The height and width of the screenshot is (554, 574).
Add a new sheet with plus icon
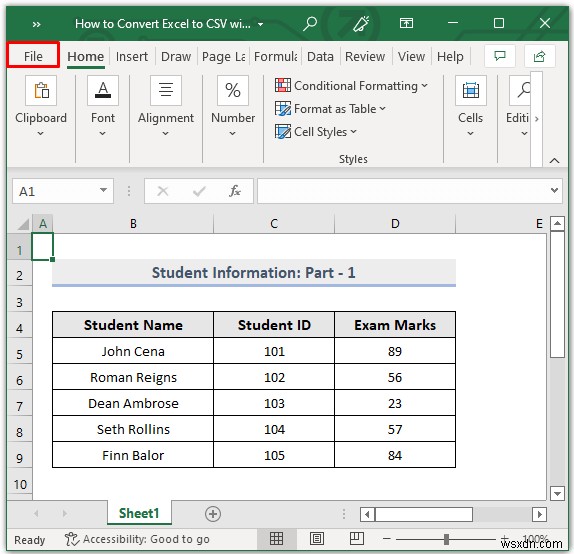click(x=213, y=514)
